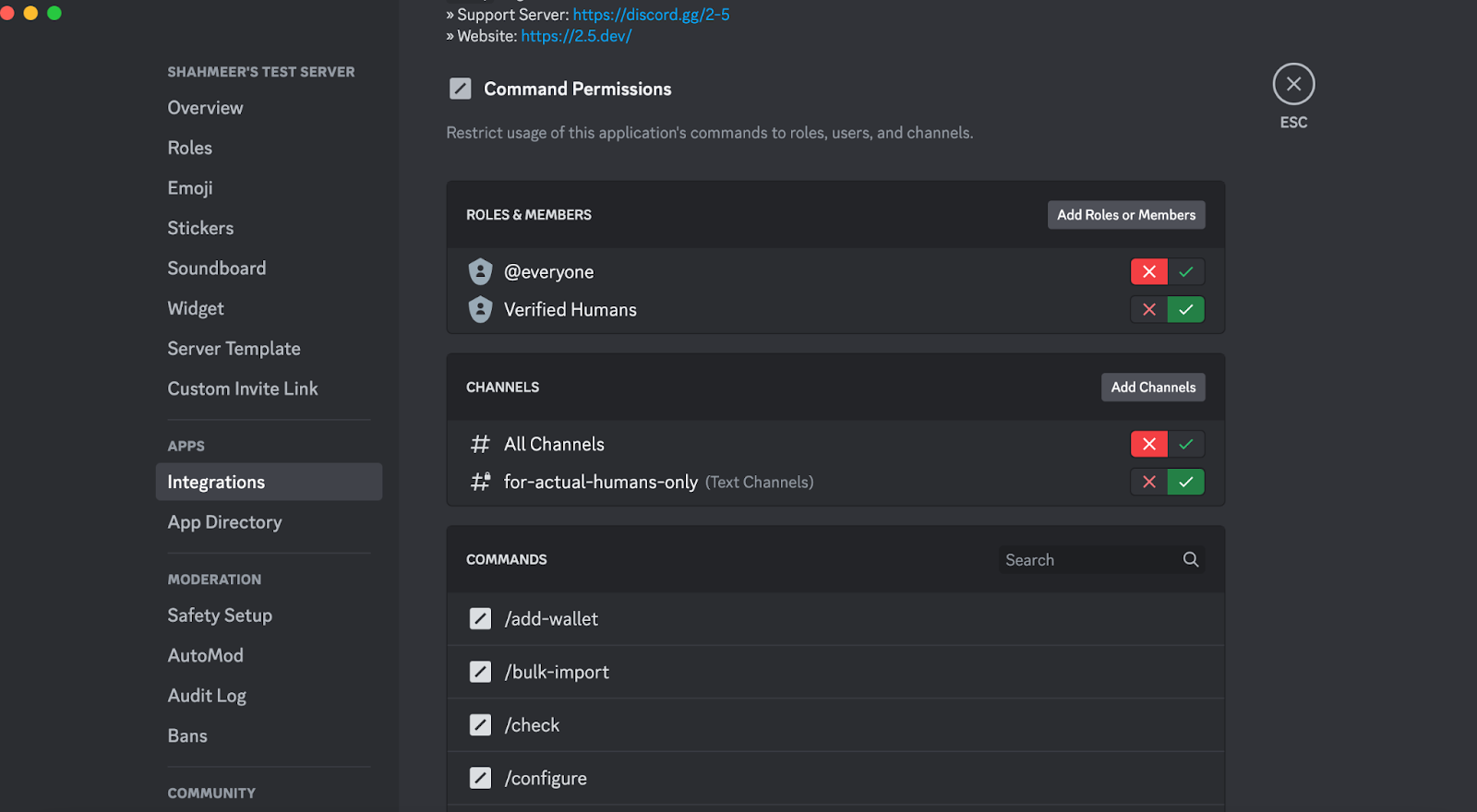Click the slash icon beside /check
The image size is (1477, 812).
click(x=480, y=724)
